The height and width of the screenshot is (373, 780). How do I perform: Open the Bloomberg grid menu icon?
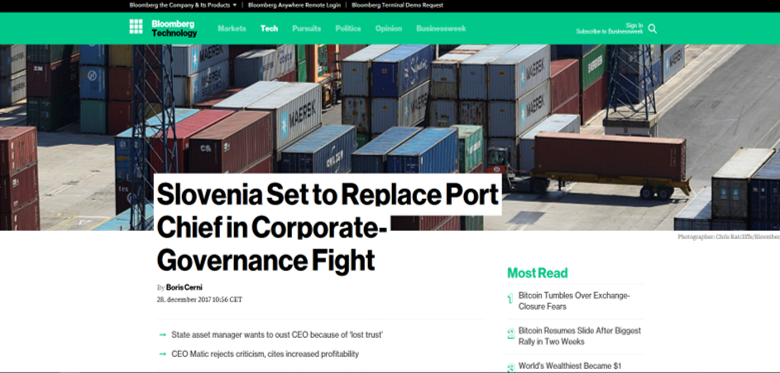pos(136,26)
